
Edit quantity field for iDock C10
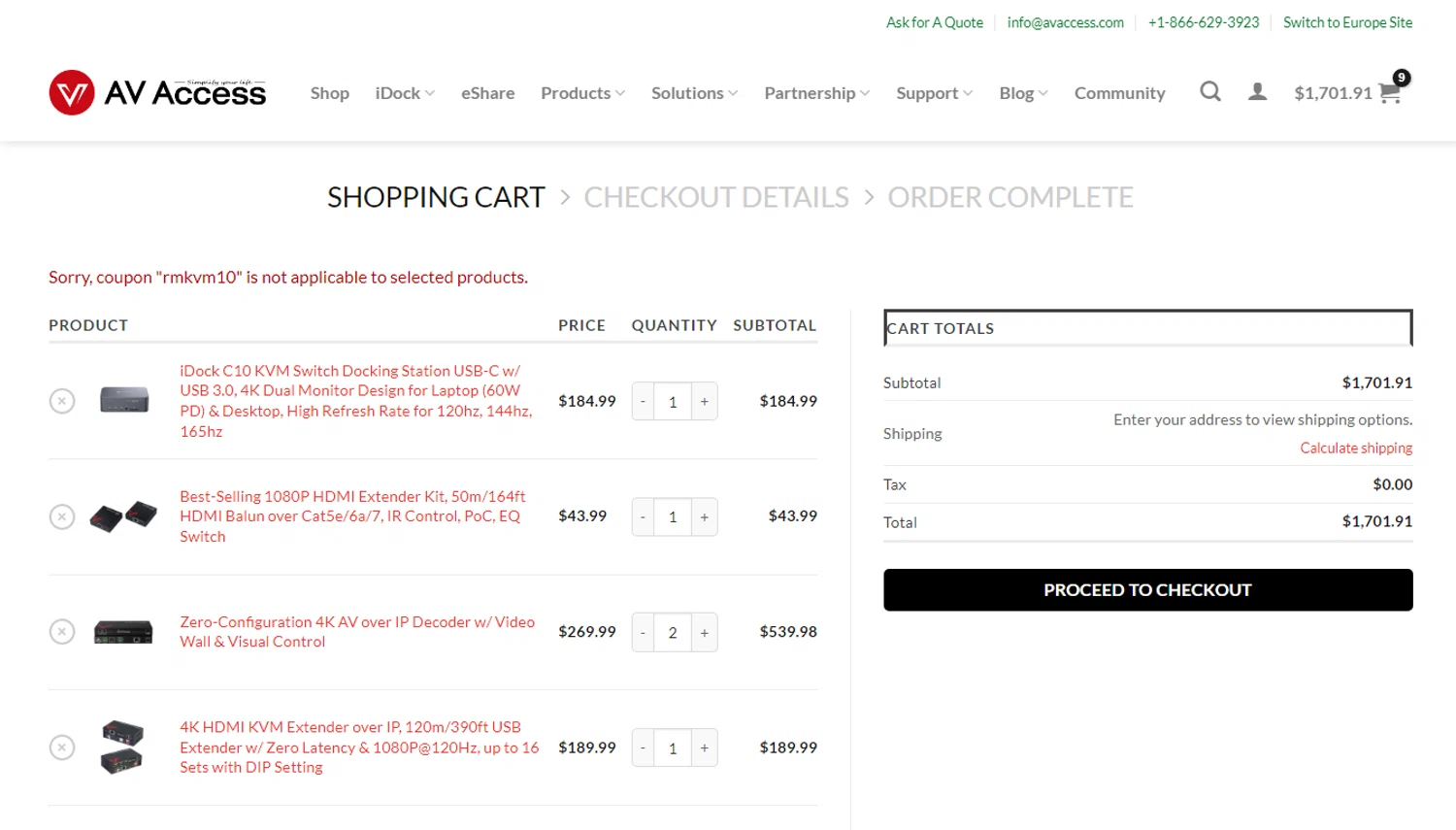pos(673,401)
